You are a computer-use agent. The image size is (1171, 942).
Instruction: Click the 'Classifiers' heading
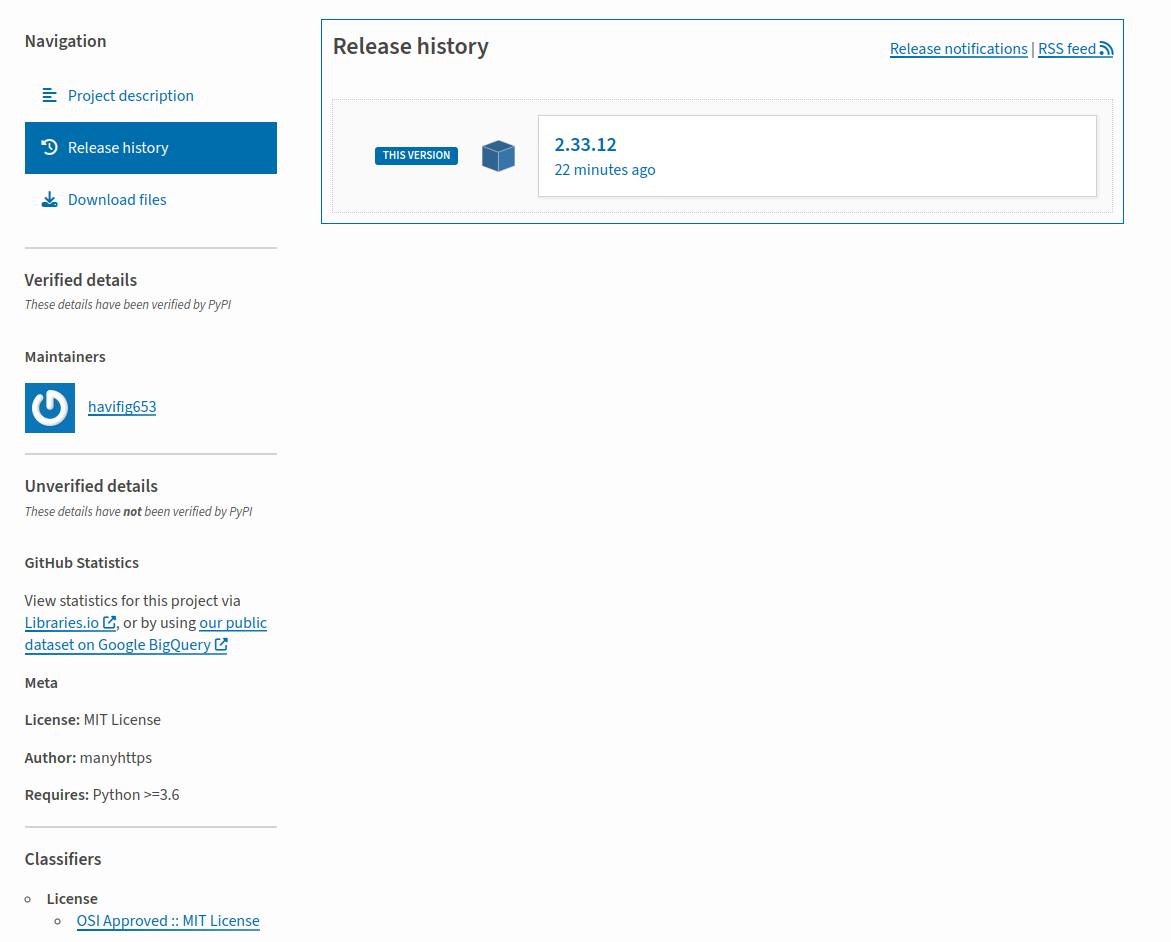(63, 859)
